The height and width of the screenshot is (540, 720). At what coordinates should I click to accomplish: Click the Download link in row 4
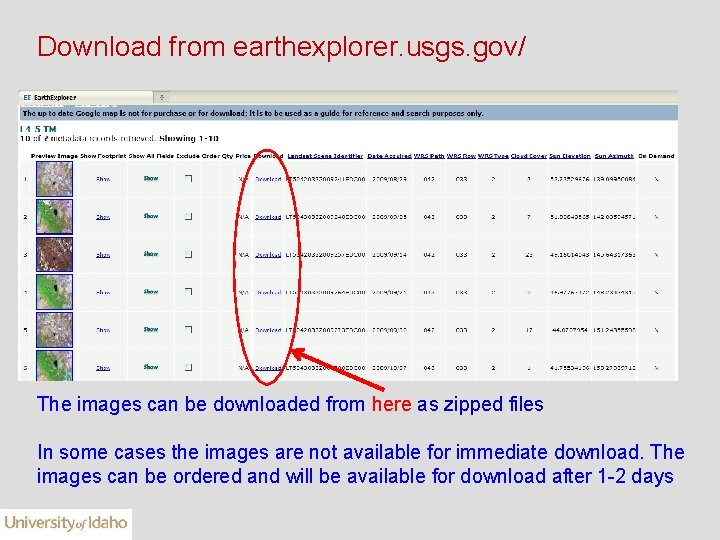click(268, 292)
